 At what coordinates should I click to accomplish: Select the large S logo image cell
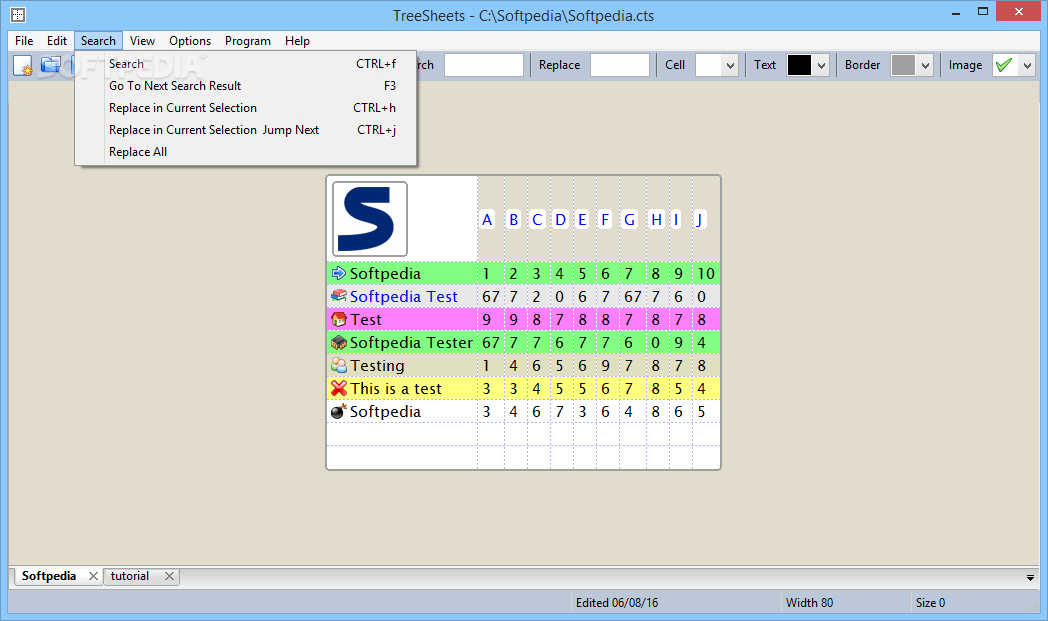370,219
